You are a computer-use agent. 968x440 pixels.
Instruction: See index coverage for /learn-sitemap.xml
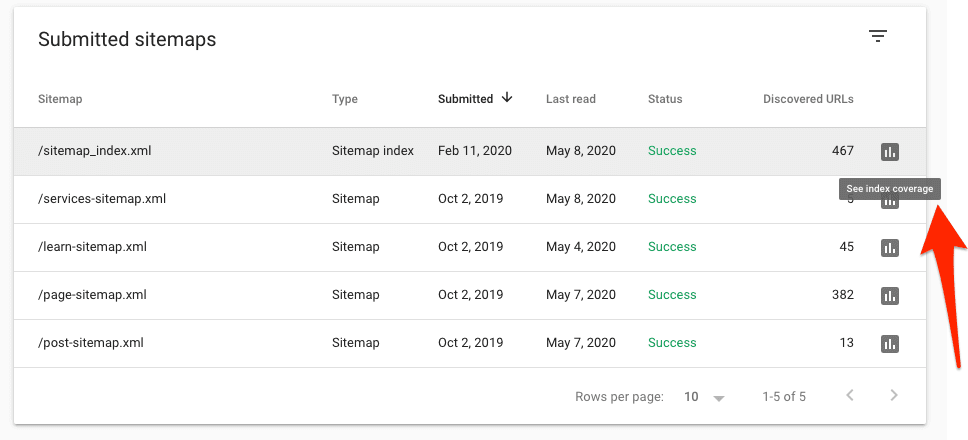coord(890,247)
